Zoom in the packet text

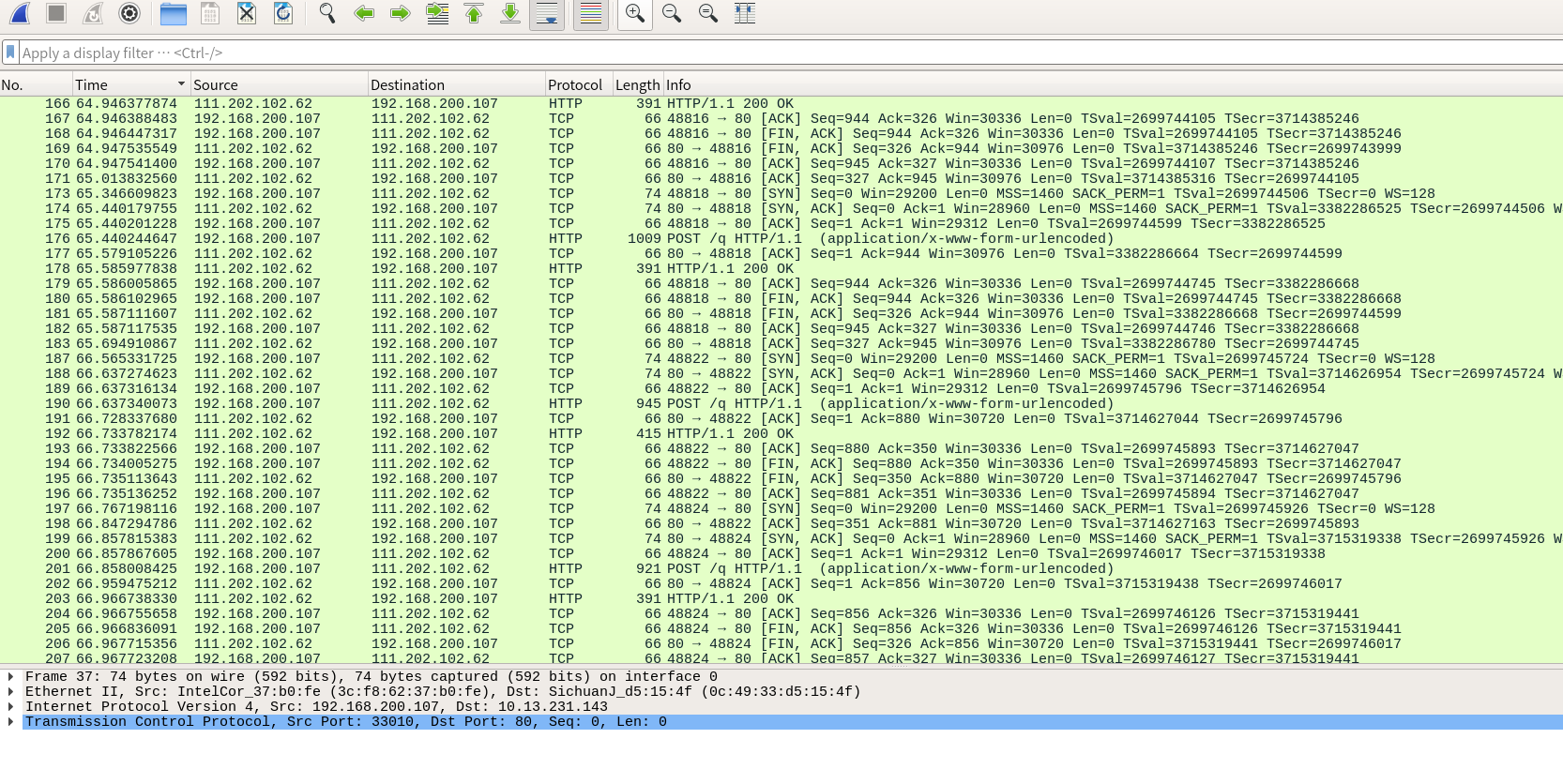coord(635,13)
